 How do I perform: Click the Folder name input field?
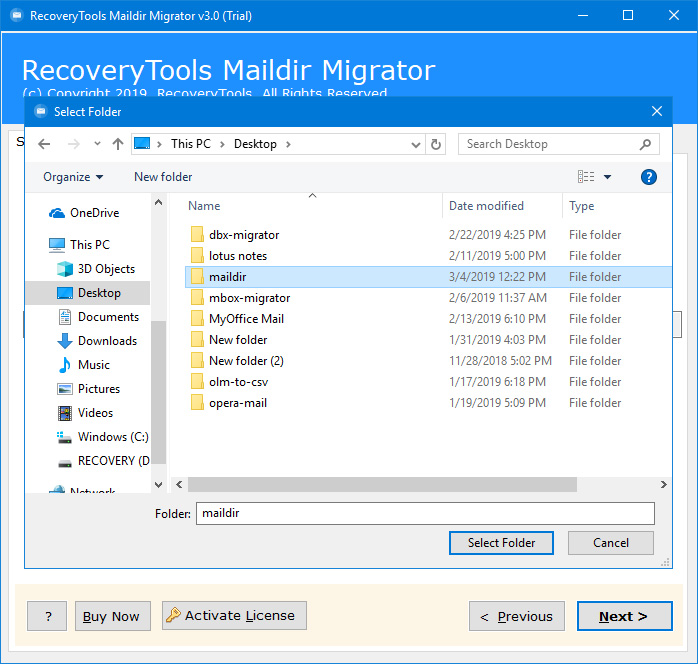pos(425,514)
